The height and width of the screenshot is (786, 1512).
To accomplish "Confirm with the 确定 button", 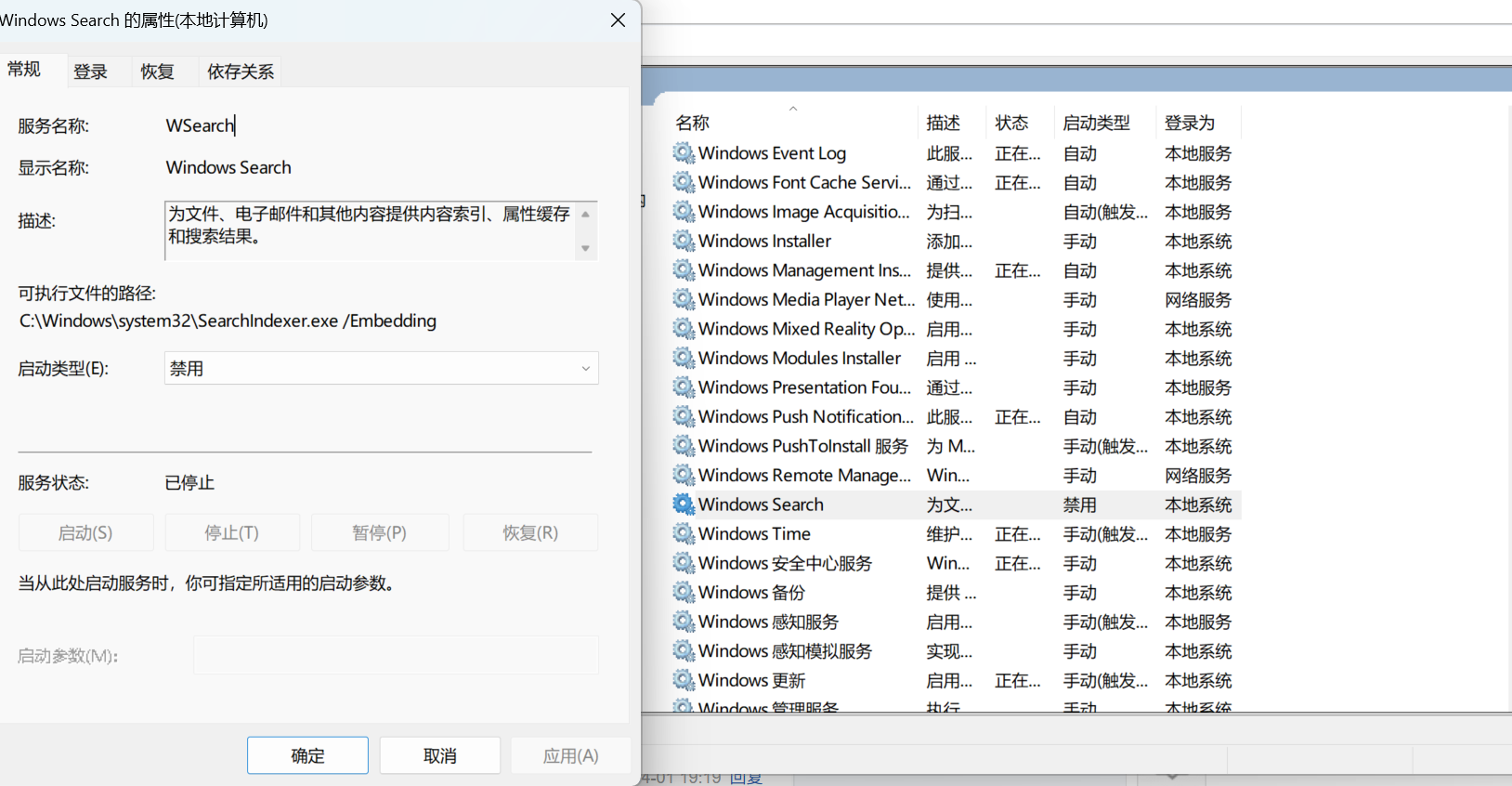I will [x=307, y=755].
